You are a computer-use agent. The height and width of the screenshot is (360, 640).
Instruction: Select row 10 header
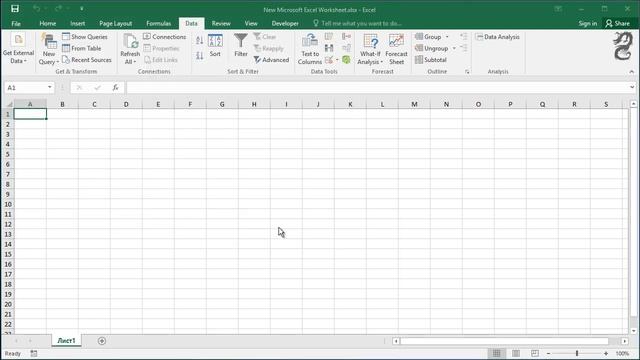[x=8, y=204]
